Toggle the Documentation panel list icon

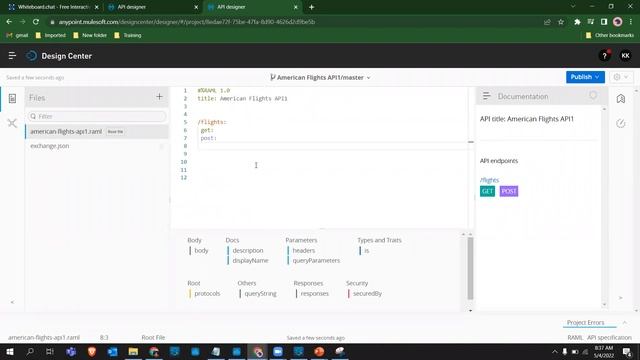click(x=486, y=96)
